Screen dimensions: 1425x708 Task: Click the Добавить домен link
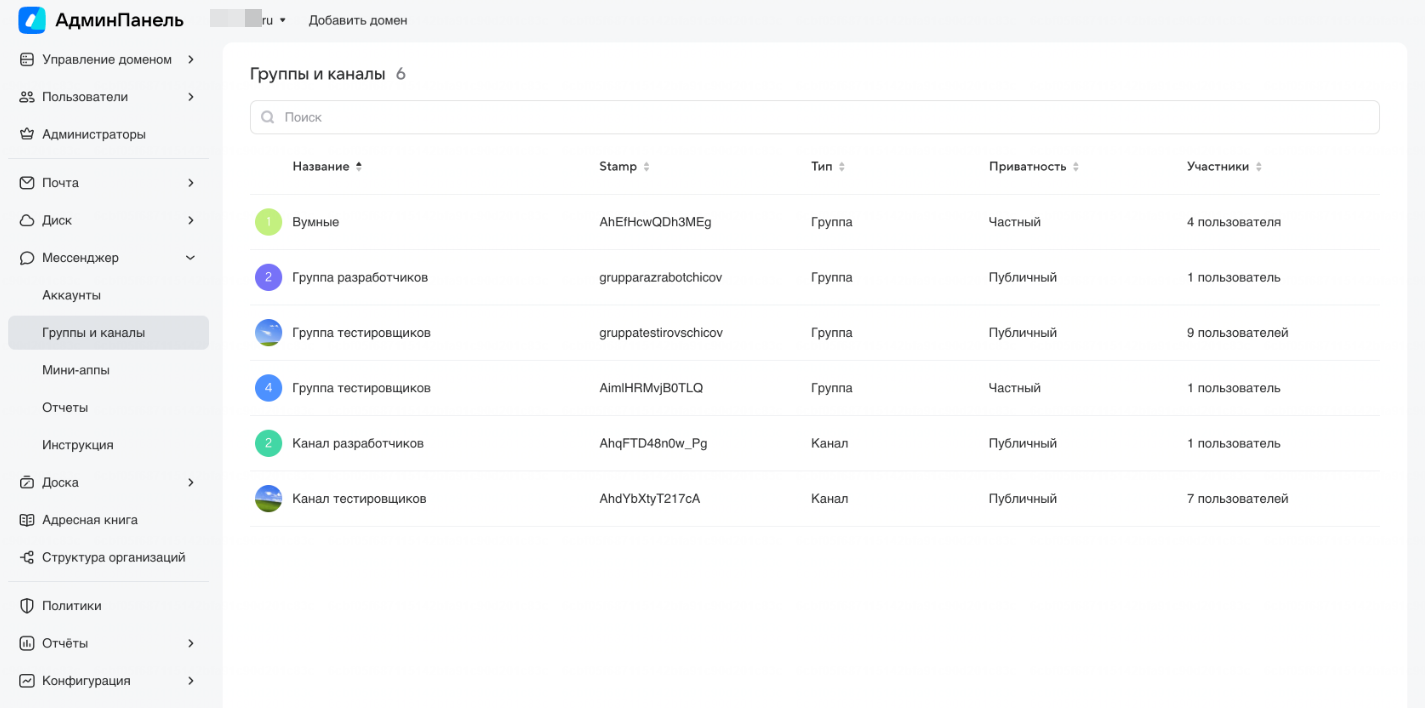pyautogui.click(x=357, y=20)
